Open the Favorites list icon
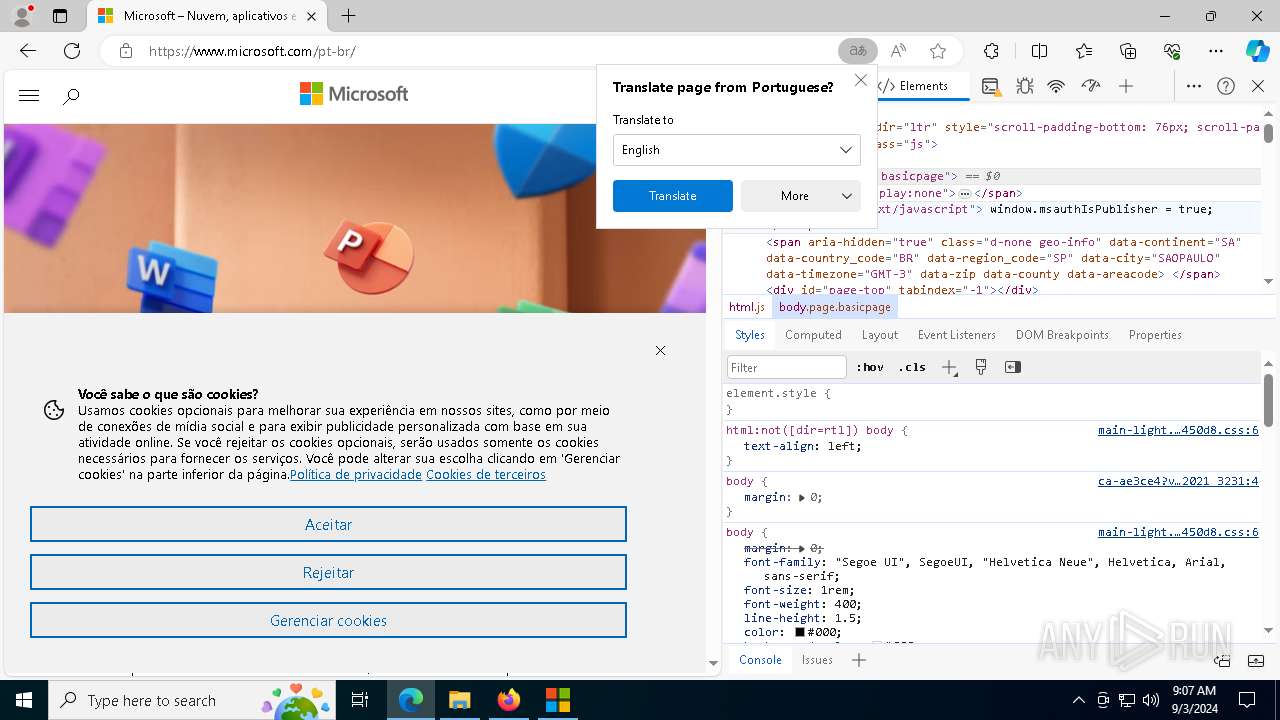The width and height of the screenshot is (1280, 720). (x=1084, y=51)
